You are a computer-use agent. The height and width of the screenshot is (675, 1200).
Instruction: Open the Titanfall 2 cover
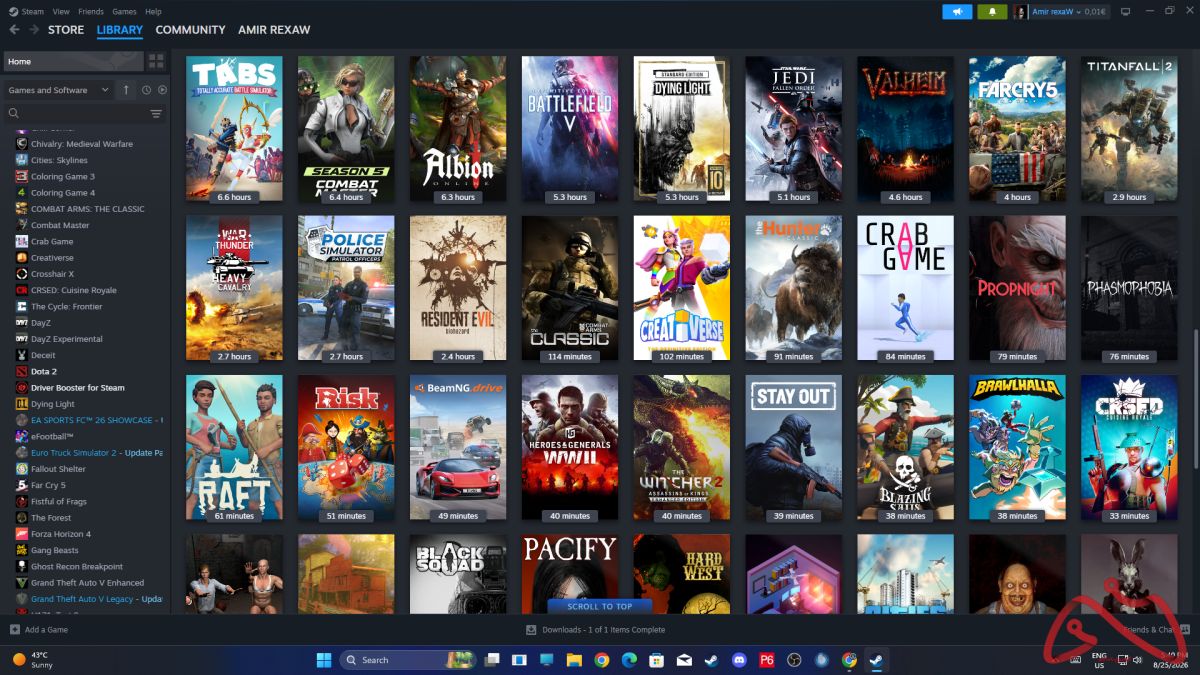1129,128
